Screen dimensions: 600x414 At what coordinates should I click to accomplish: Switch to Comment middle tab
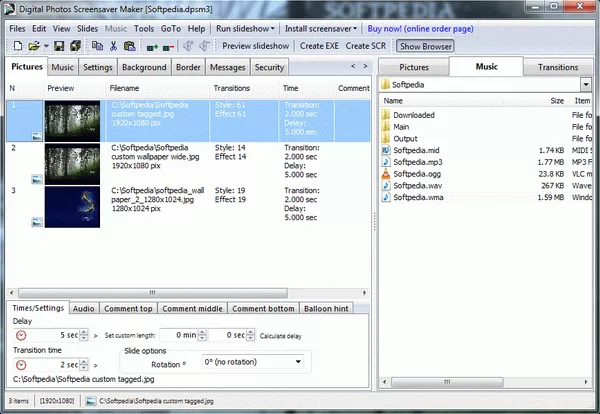[192, 308]
